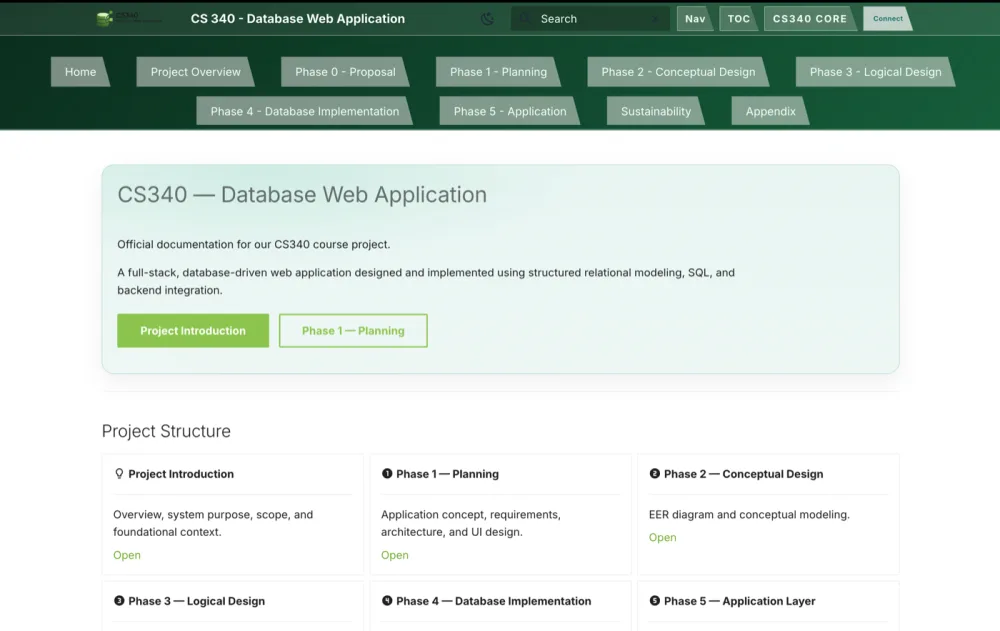1000x631 pixels.
Task: Click the Phase 4 — Database Implementation card title
Action: [493, 601]
